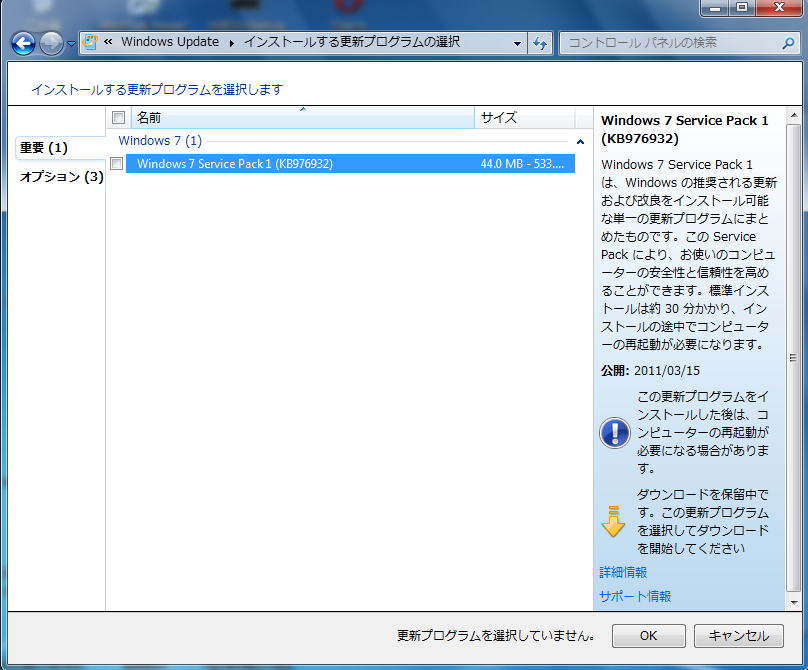Click the キャンセル button
The image size is (808, 670).
click(x=739, y=635)
